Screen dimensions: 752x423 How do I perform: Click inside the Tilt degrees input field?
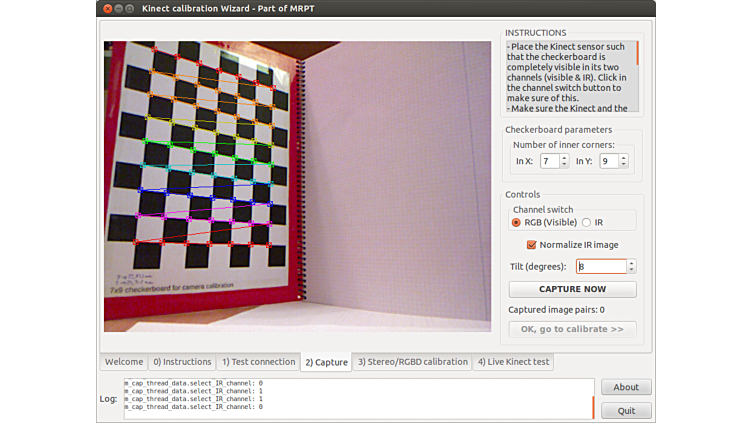click(x=600, y=267)
